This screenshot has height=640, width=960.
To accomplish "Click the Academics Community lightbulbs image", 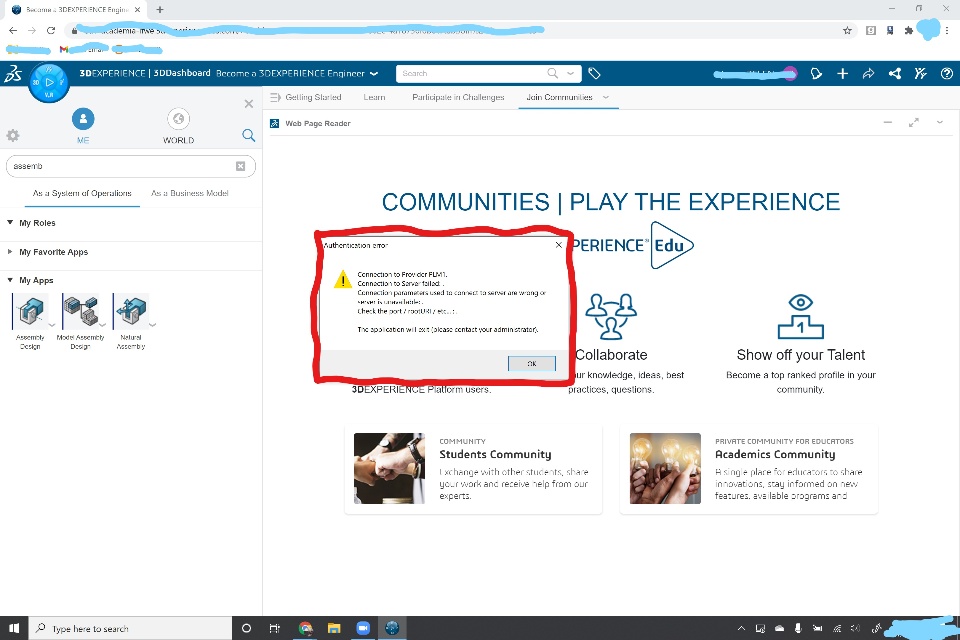I will tap(666, 469).
